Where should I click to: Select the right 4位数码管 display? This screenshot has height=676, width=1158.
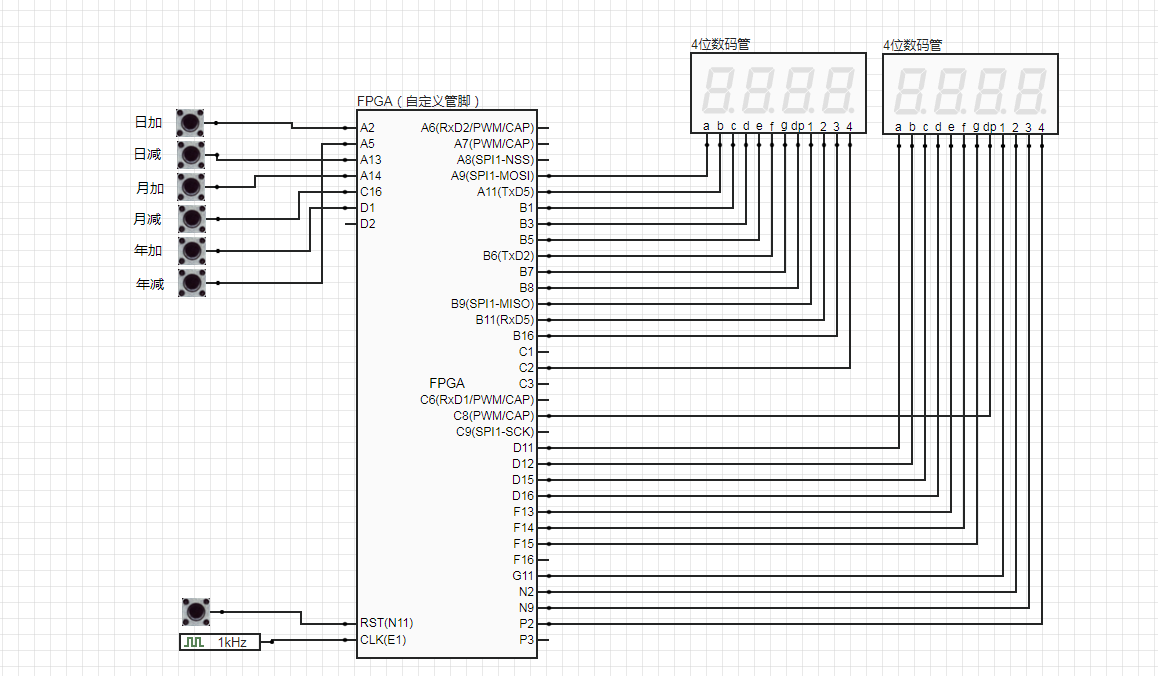coord(970,94)
